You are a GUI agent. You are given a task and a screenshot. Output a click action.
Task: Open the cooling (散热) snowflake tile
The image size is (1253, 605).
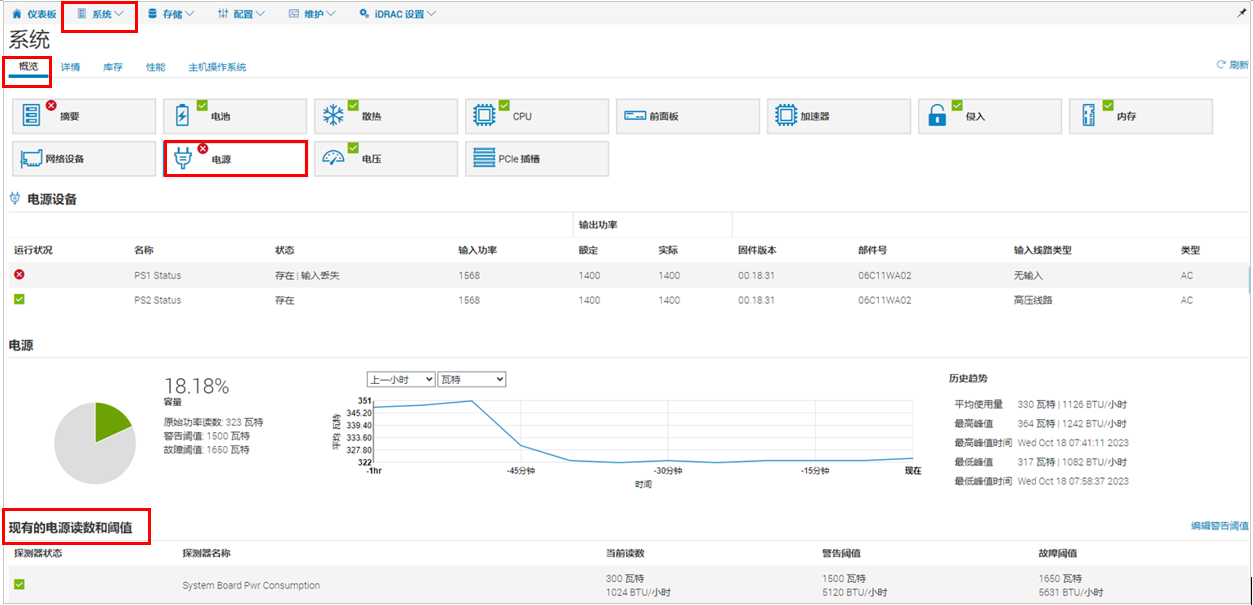[x=333, y=116]
